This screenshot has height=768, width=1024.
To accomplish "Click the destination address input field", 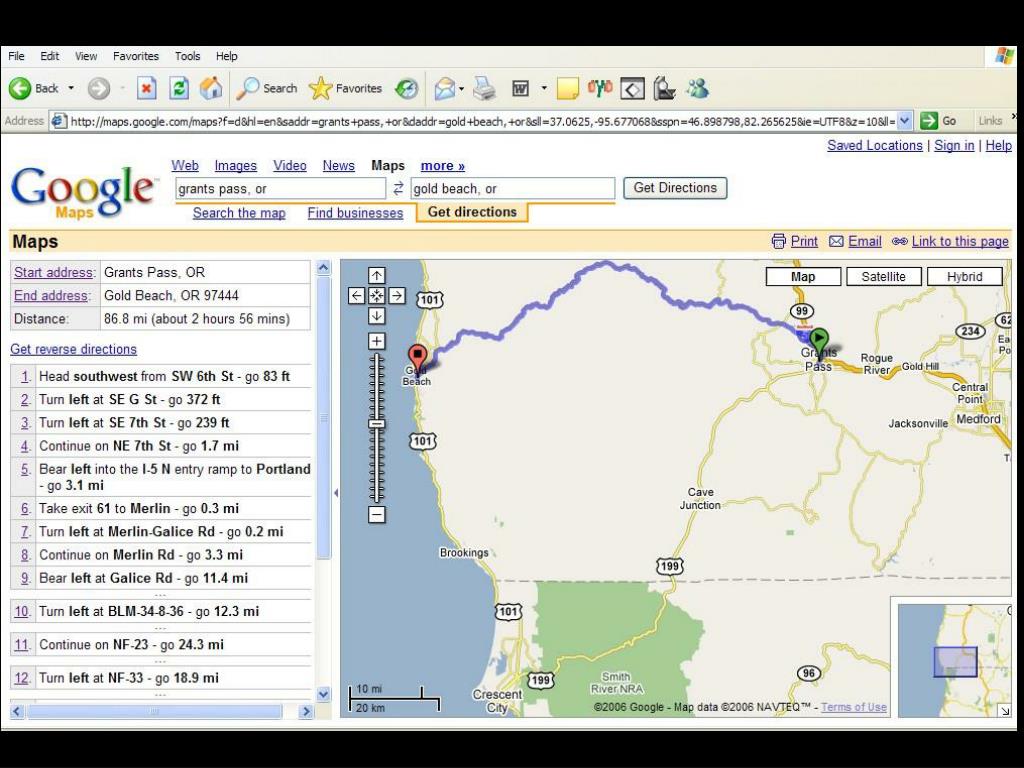I will click(513, 189).
